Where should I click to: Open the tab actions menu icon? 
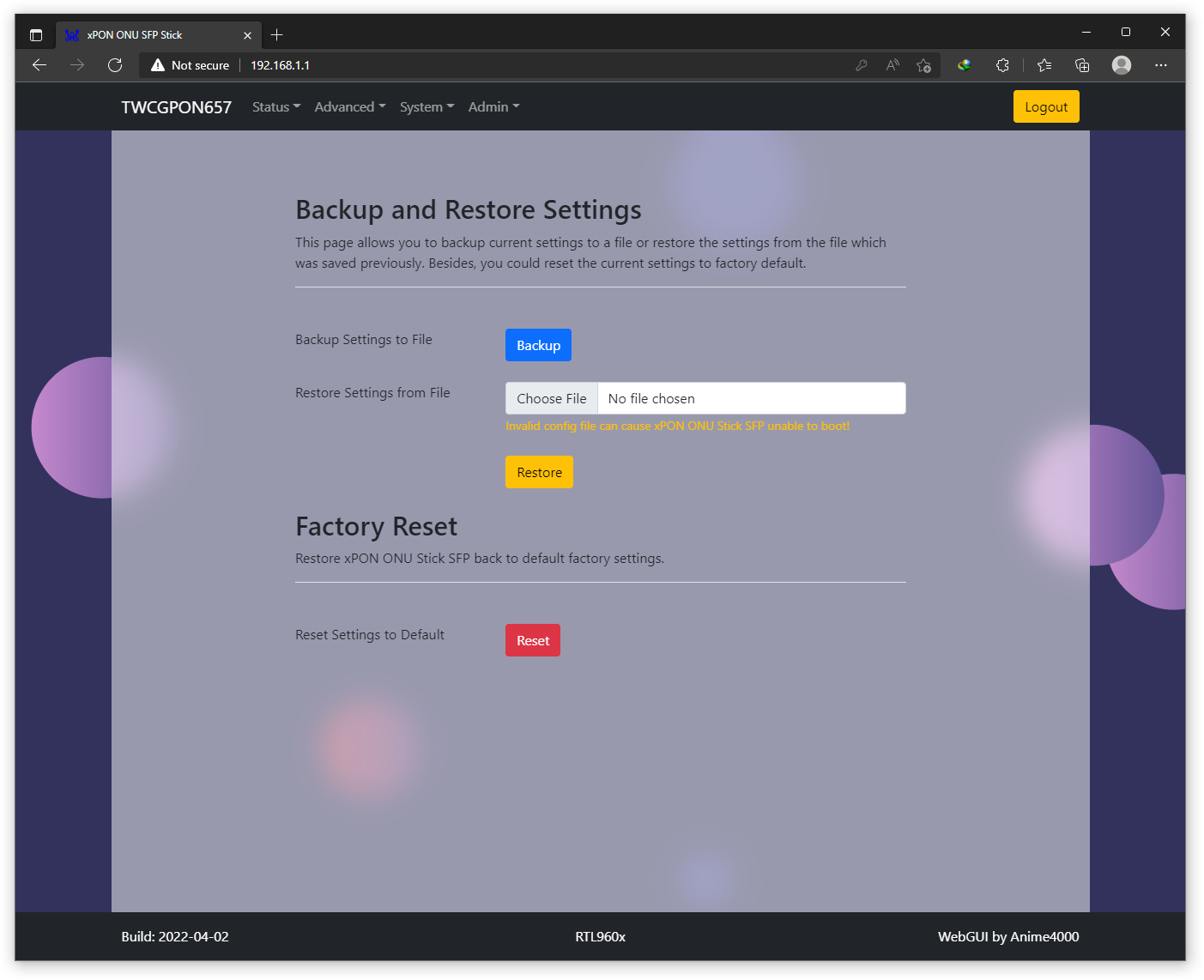click(36, 35)
